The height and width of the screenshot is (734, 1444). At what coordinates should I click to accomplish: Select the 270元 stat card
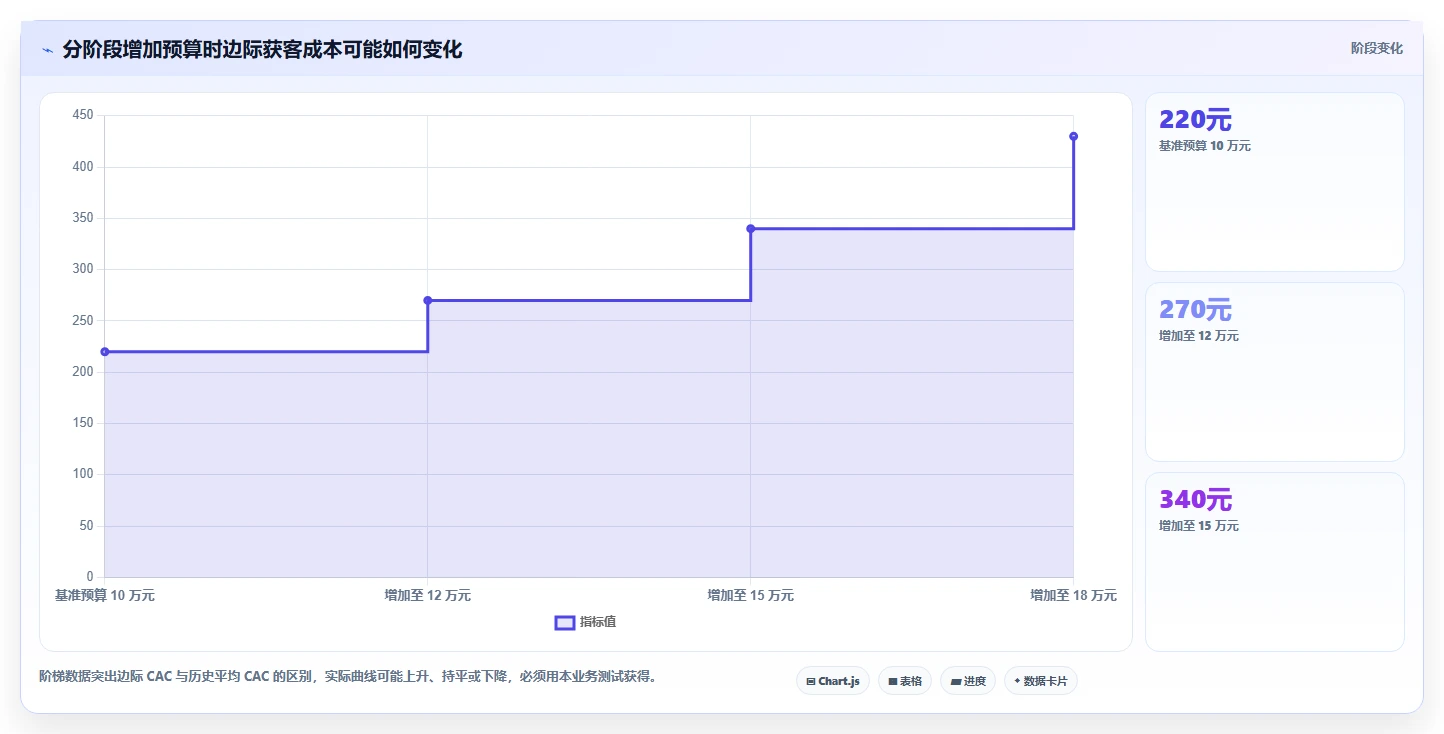[x=1275, y=372]
